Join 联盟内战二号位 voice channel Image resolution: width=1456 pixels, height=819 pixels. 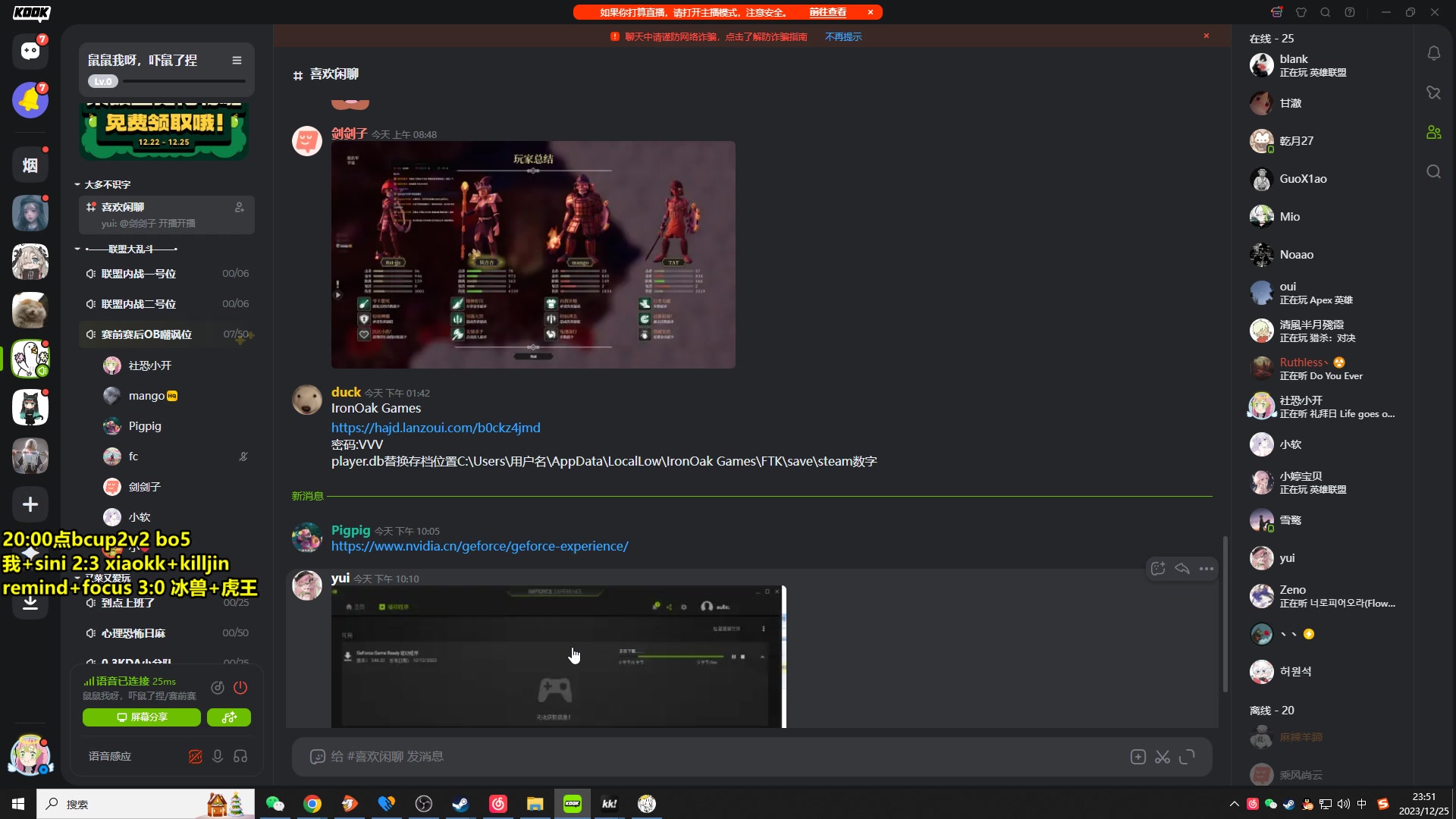(167, 304)
